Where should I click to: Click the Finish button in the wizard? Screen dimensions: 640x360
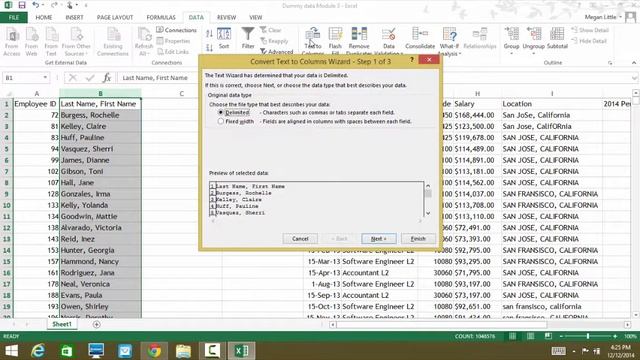coord(418,238)
